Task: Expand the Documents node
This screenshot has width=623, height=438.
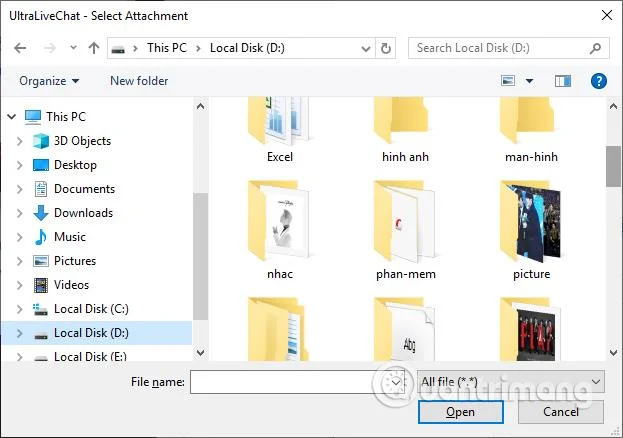Action: pos(19,189)
